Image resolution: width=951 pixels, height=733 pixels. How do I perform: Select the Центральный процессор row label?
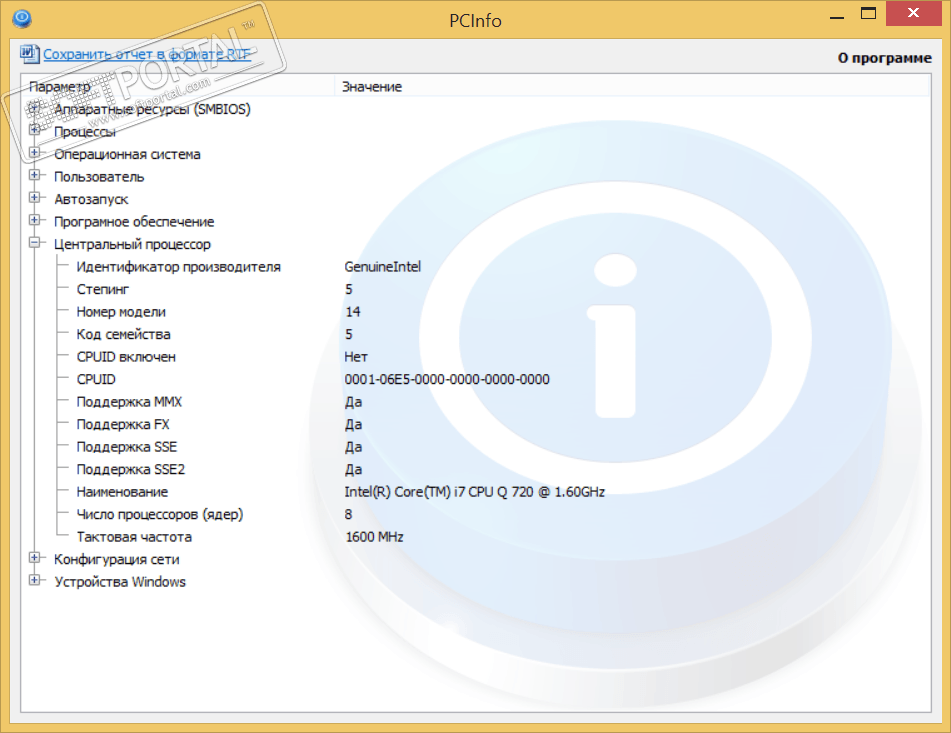click(132, 244)
